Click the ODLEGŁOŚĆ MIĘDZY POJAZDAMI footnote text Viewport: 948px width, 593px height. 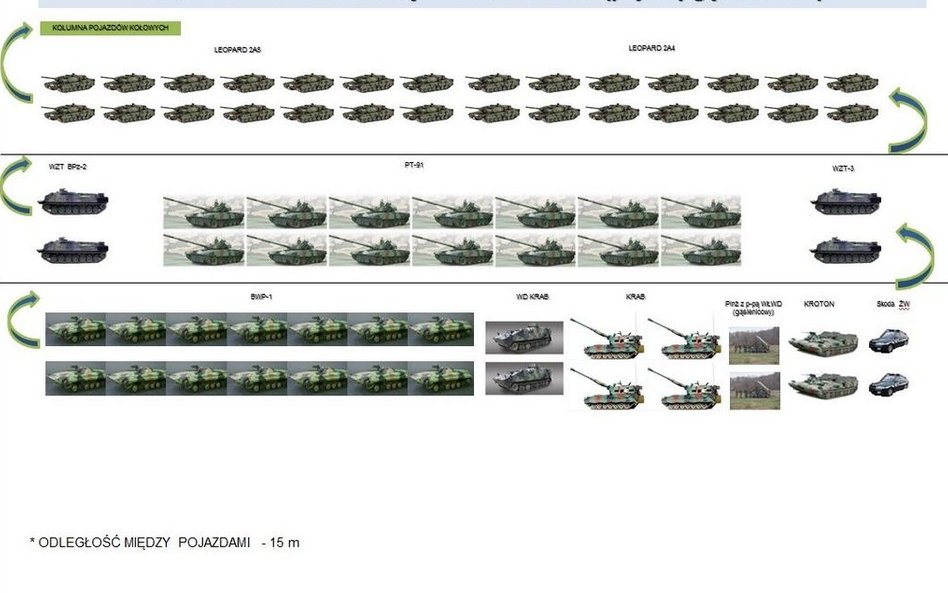[165, 543]
